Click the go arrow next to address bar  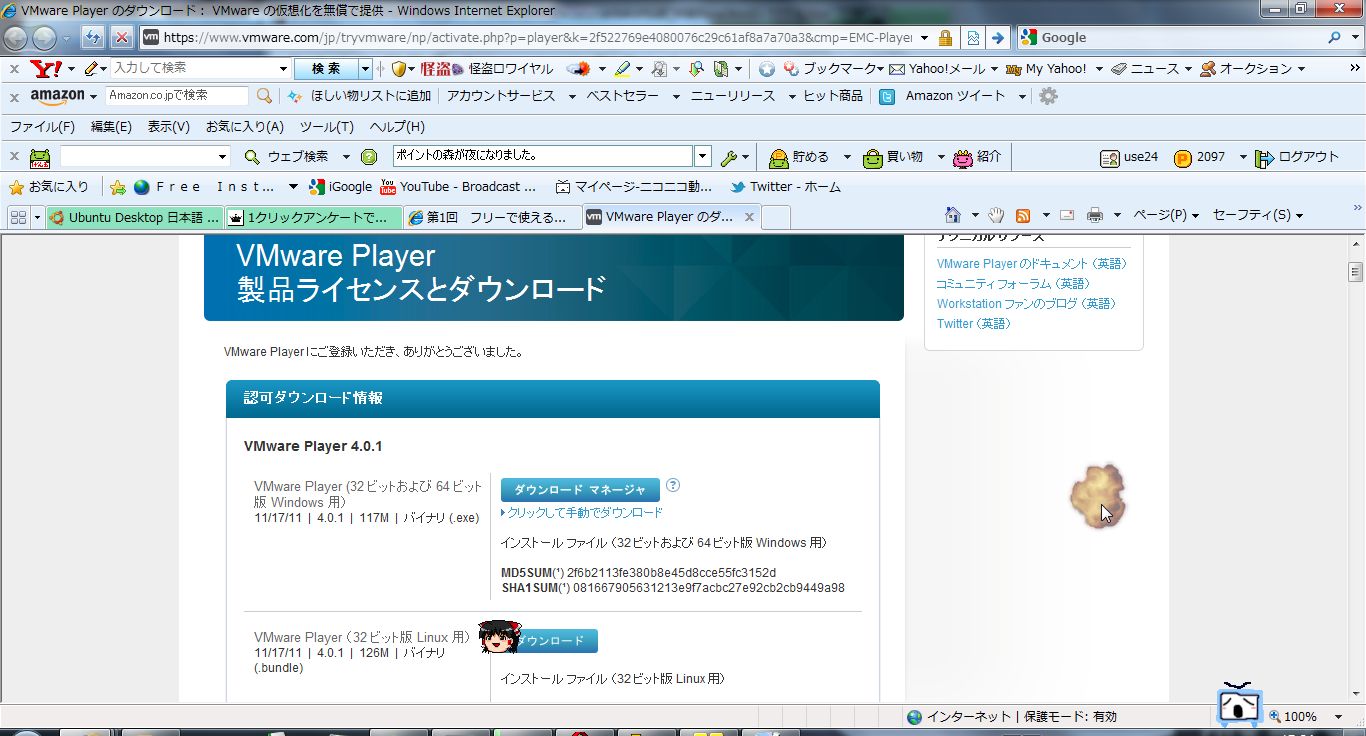tap(997, 38)
